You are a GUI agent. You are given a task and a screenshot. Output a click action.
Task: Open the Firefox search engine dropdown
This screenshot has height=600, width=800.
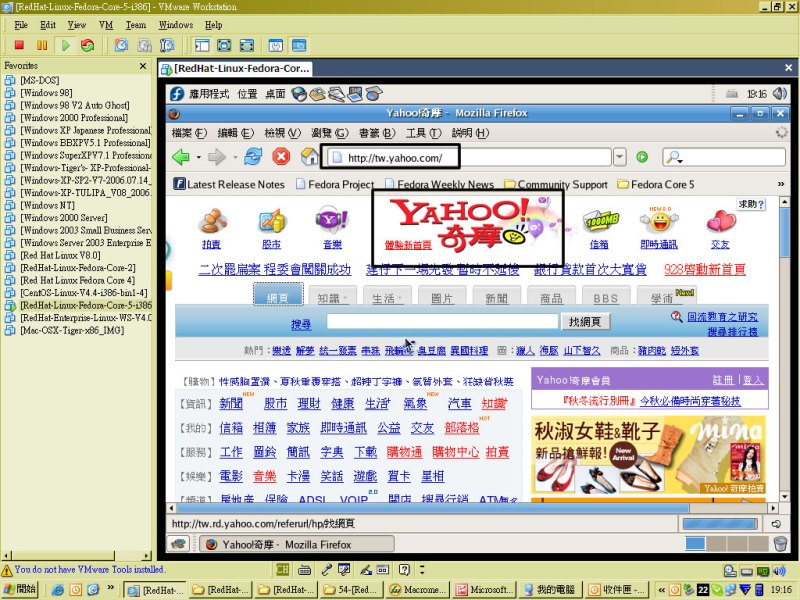click(x=674, y=158)
